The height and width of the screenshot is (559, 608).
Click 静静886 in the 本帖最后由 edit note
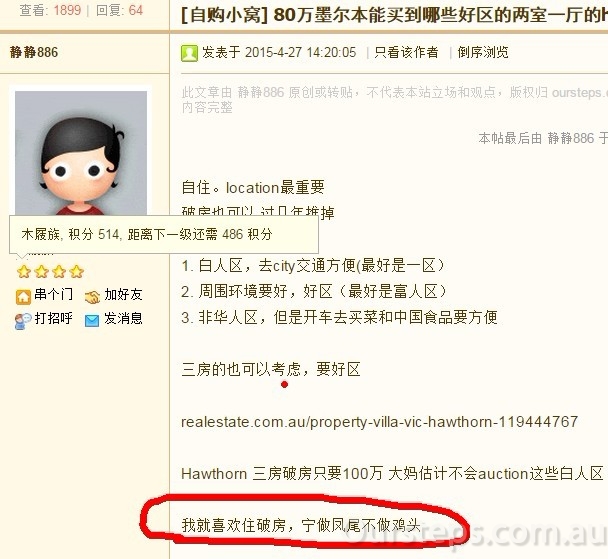pyautogui.click(x=571, y=138)
